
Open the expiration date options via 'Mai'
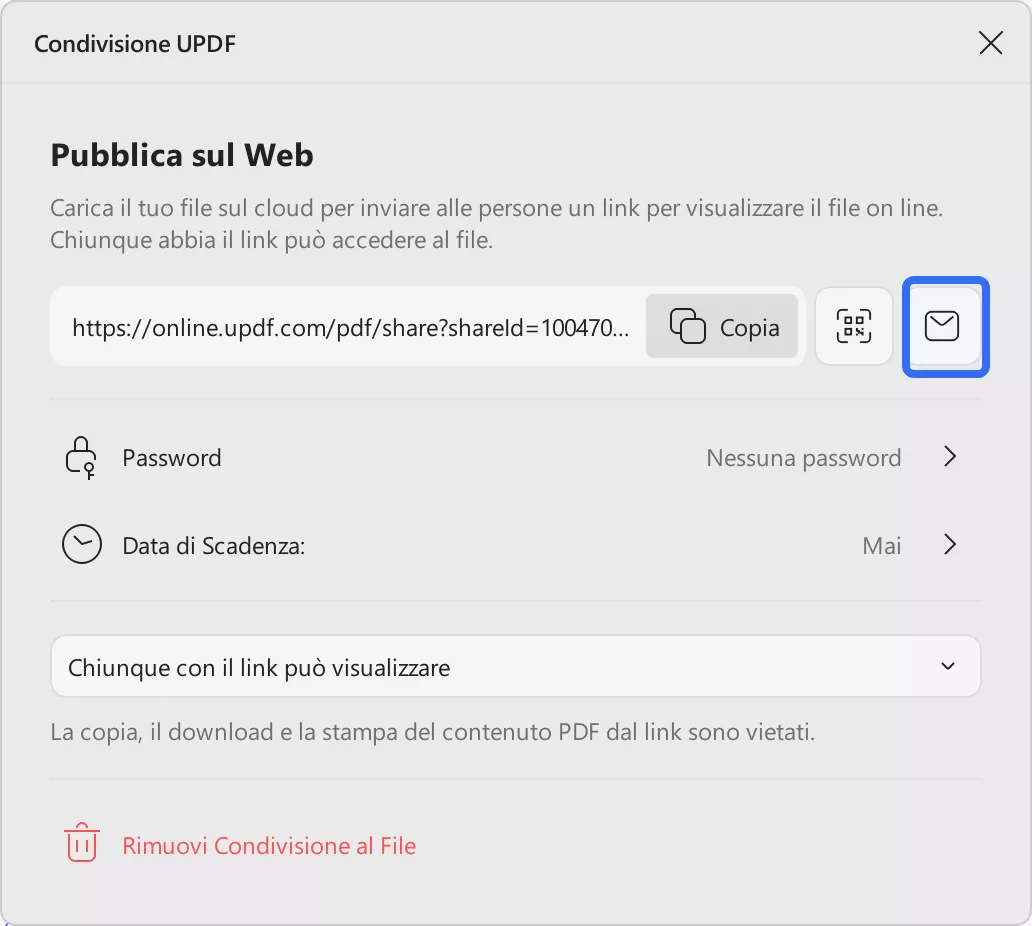click(881, 545)
